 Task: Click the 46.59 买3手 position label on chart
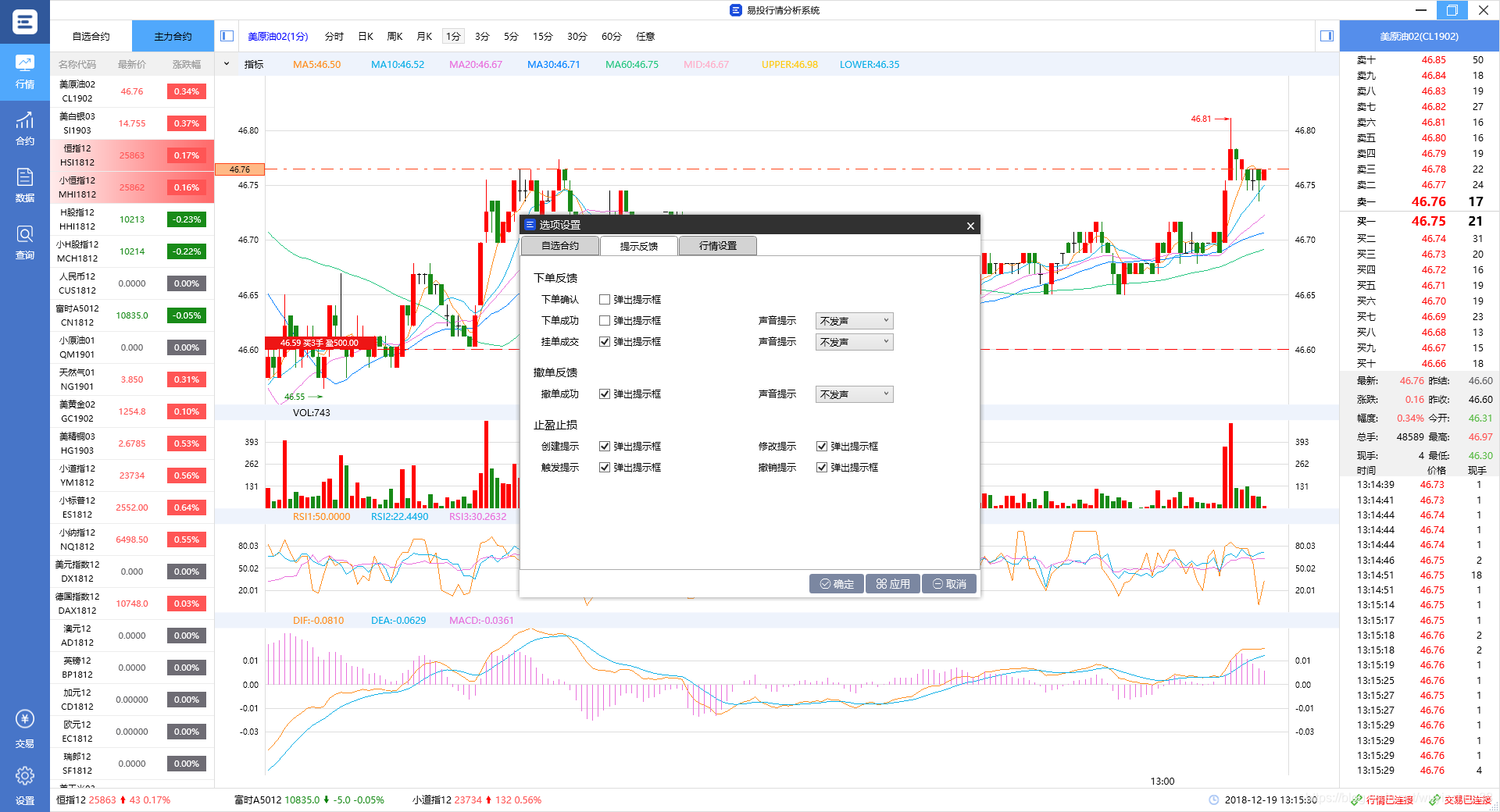(320, 343)
